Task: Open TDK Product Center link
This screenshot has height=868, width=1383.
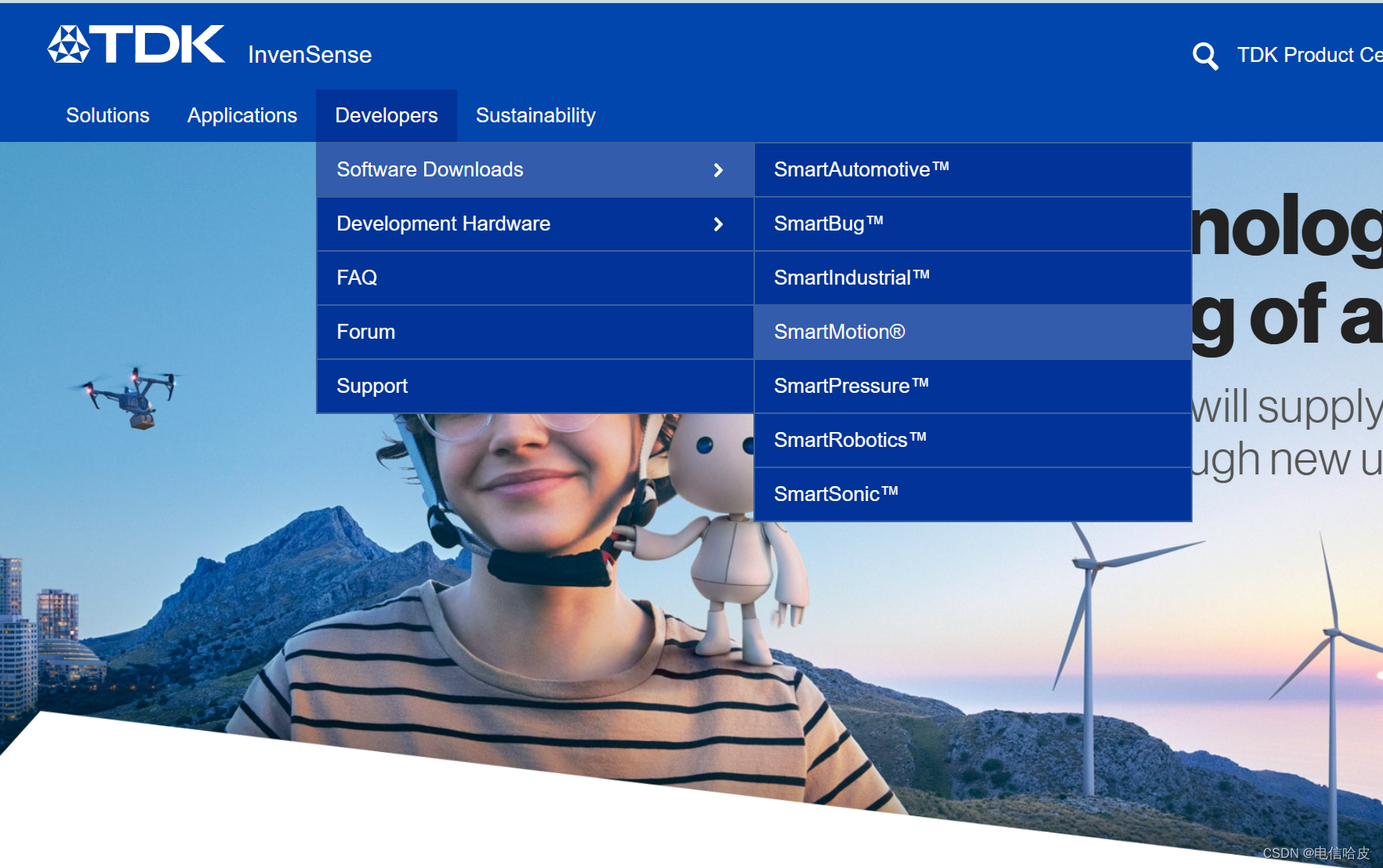Action: 1309,55
